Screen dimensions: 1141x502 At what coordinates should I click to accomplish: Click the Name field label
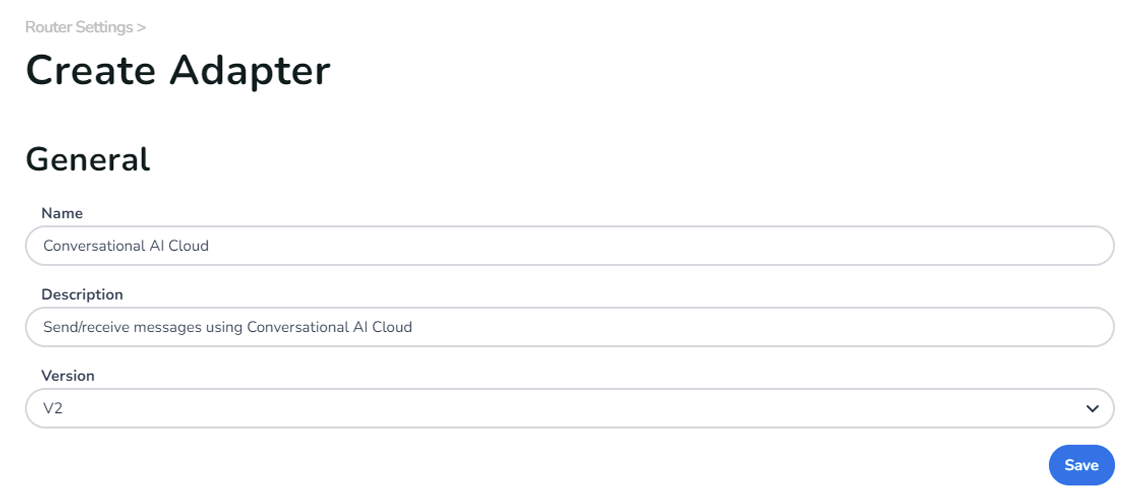[62, 213]
